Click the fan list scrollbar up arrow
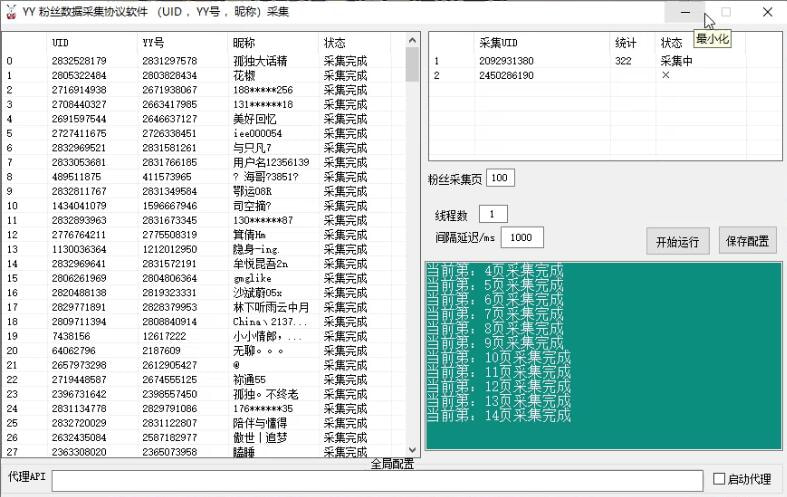The width and height of the screenshot is (787, 497). pyautogui.click(x=412, y=40)
